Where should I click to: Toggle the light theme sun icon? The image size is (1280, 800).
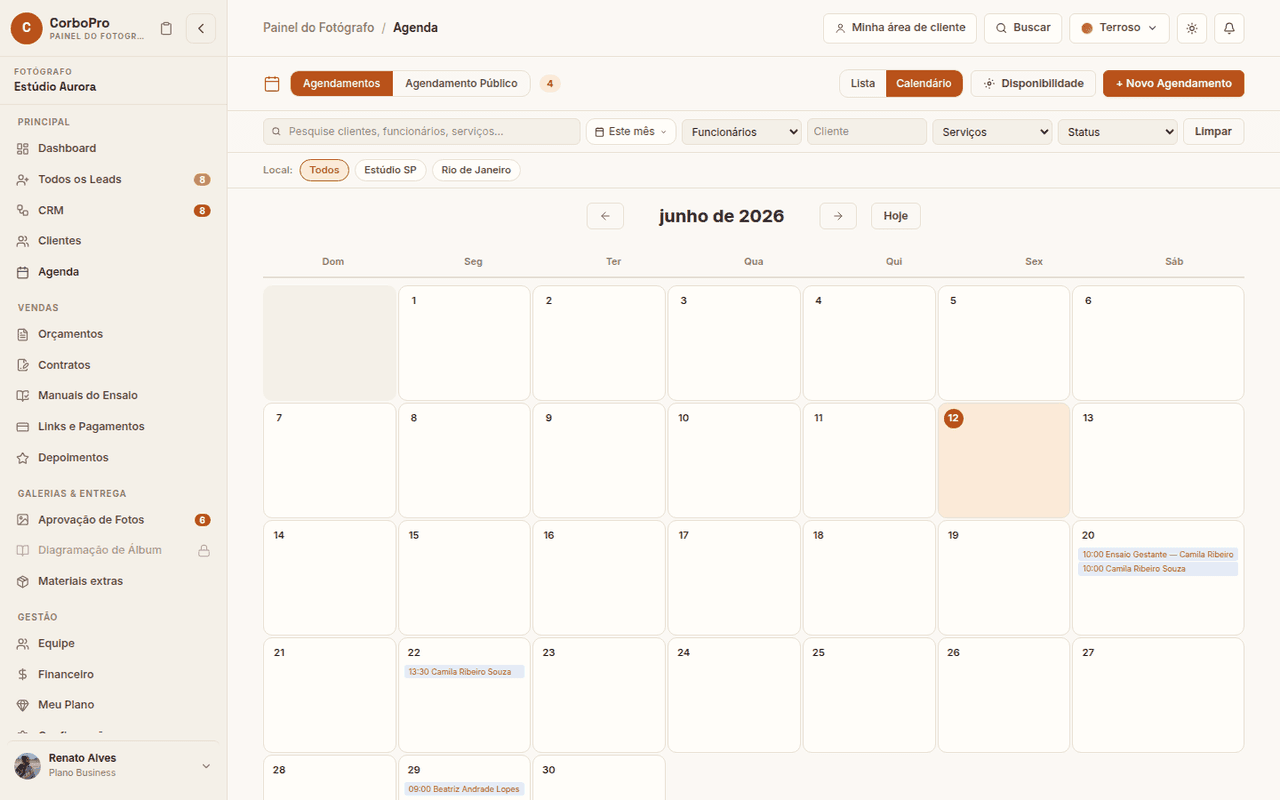coord(1192,28)
